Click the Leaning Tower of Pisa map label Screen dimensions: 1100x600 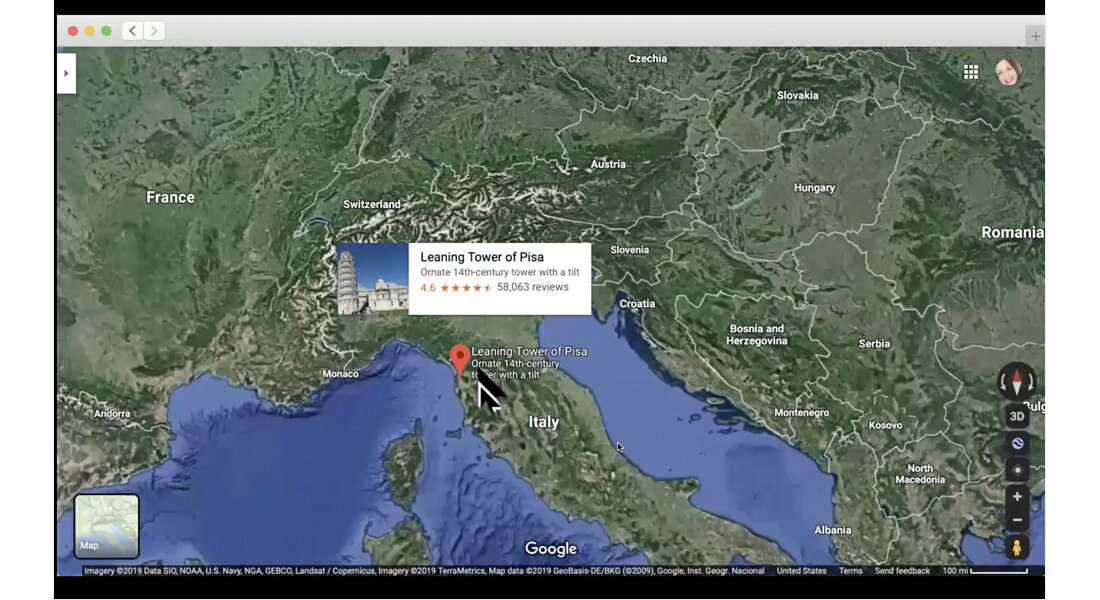529,351
